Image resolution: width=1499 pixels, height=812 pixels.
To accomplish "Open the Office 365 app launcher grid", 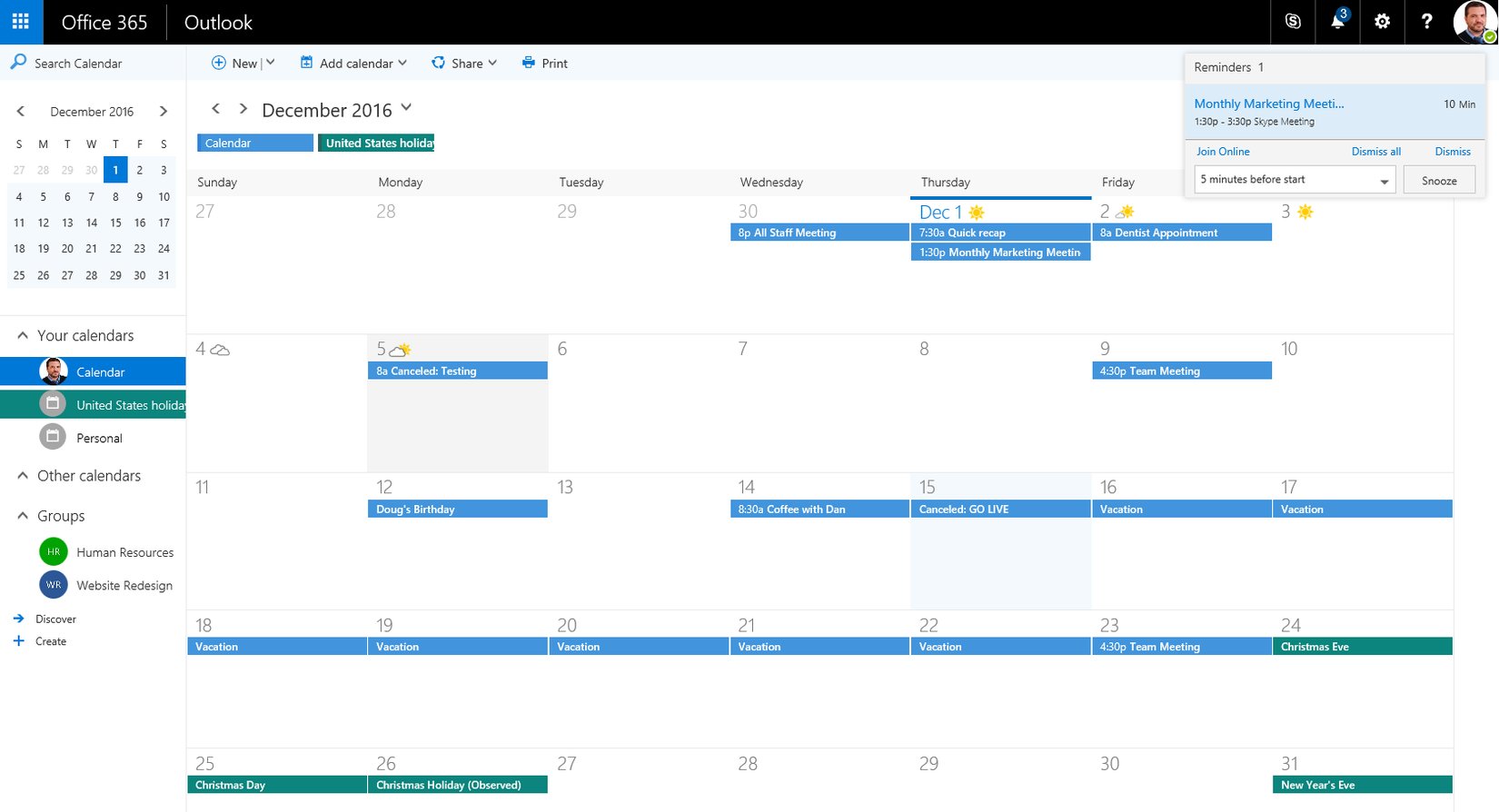I will [21, 22].
